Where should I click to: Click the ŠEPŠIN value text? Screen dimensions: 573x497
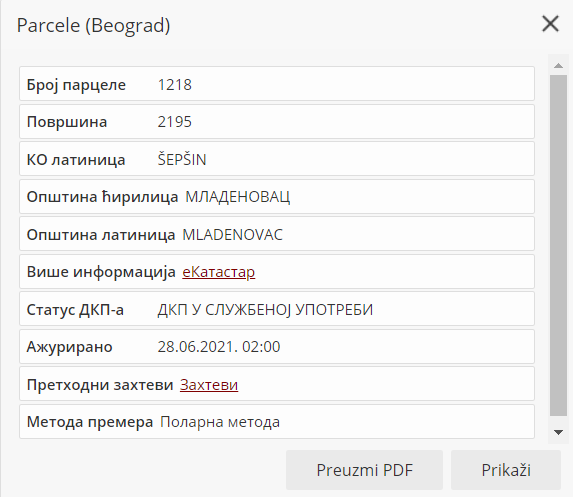click(x=182, y=159)
